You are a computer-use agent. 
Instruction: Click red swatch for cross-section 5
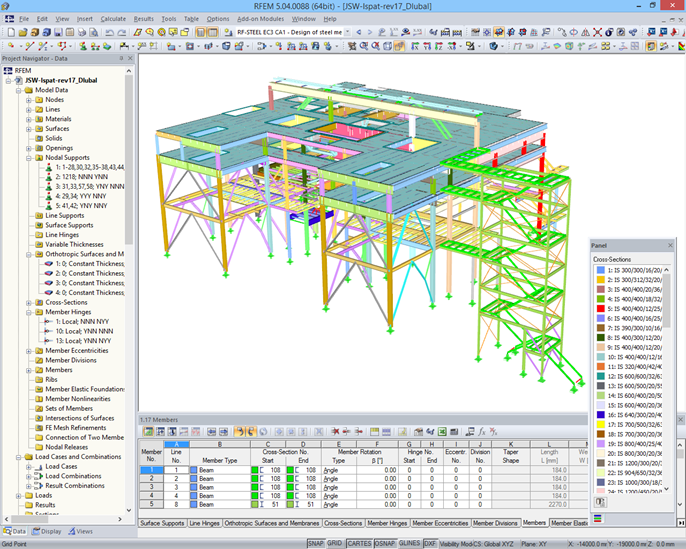click(x=601, y=309)
